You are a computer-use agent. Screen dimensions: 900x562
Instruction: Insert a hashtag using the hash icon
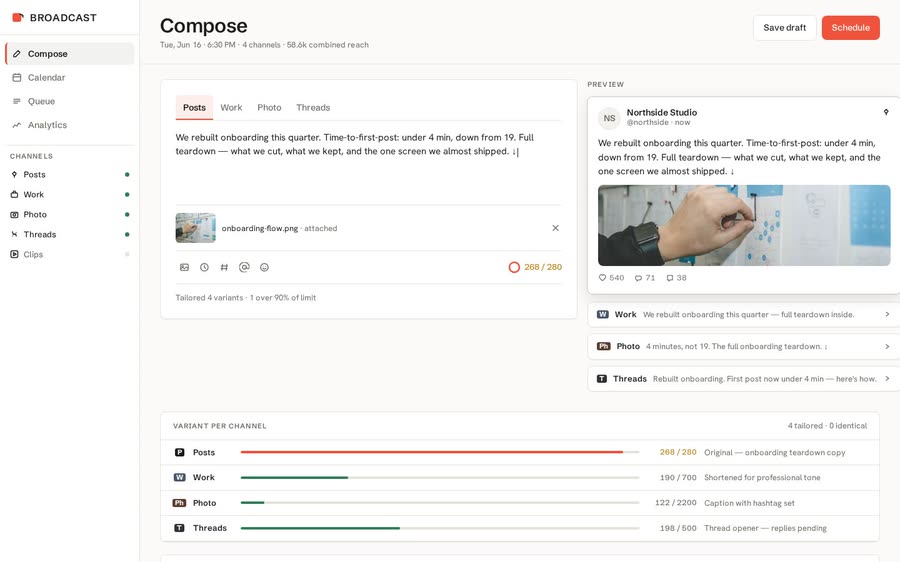(224, 267)
